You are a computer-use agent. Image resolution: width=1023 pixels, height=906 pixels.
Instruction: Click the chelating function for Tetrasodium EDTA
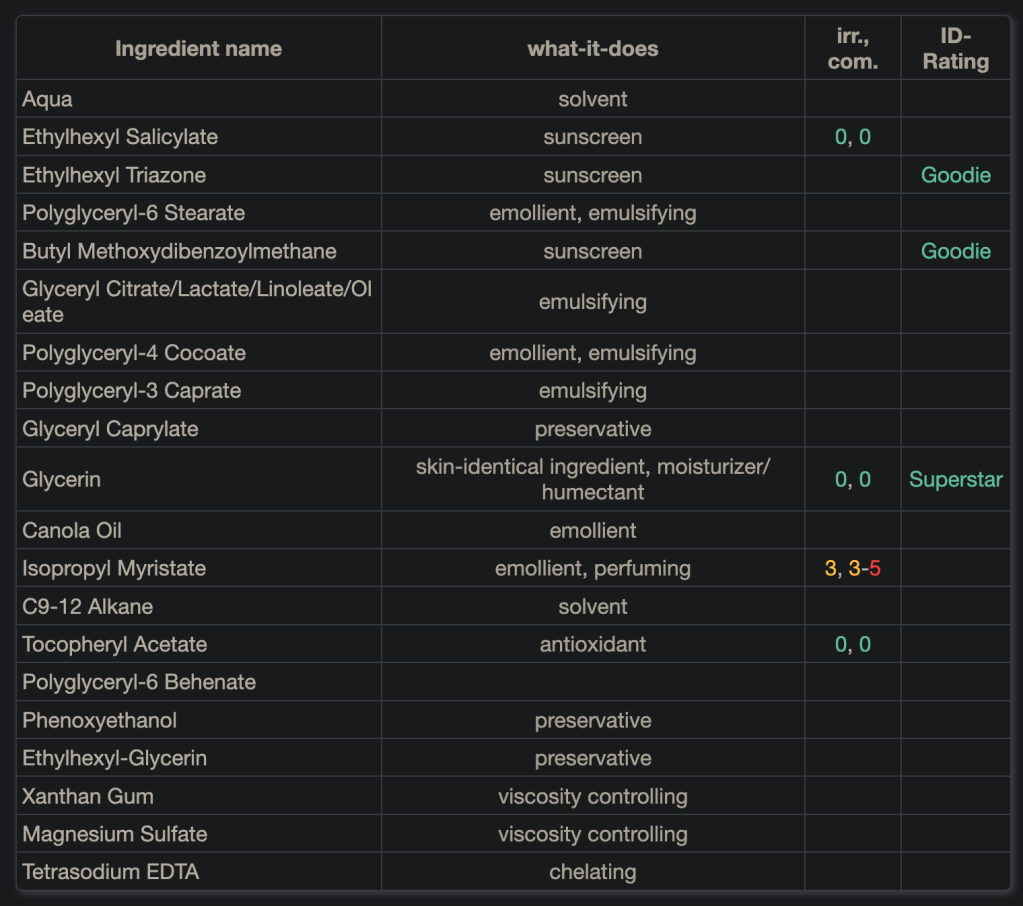pyautogui.click(x=592, y=872)
